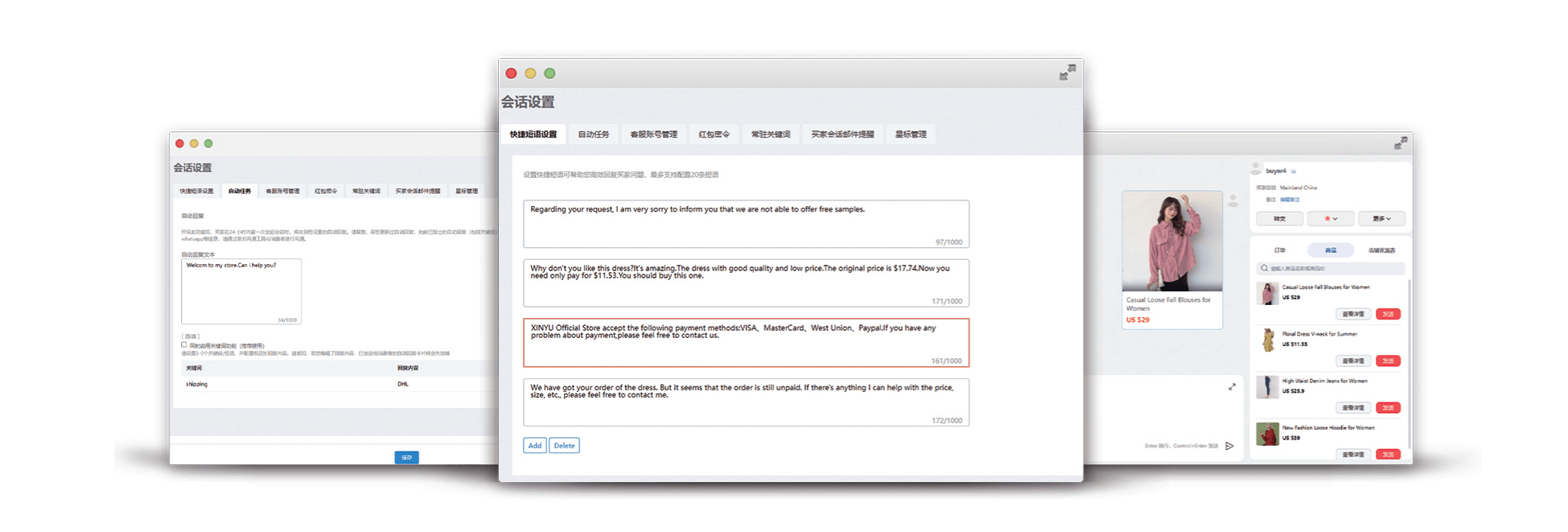Click the fullscreen icon in the right window's title bar
The width and height of the screenshot is (1568, 532).
(1401, 143)
